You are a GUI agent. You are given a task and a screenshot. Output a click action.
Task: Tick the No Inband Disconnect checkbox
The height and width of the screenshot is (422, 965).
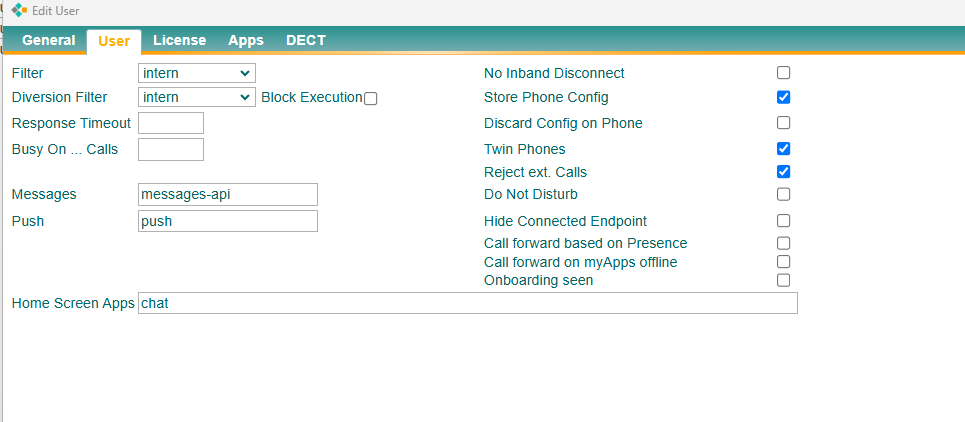pyautogui.click(x=783, y=73)
